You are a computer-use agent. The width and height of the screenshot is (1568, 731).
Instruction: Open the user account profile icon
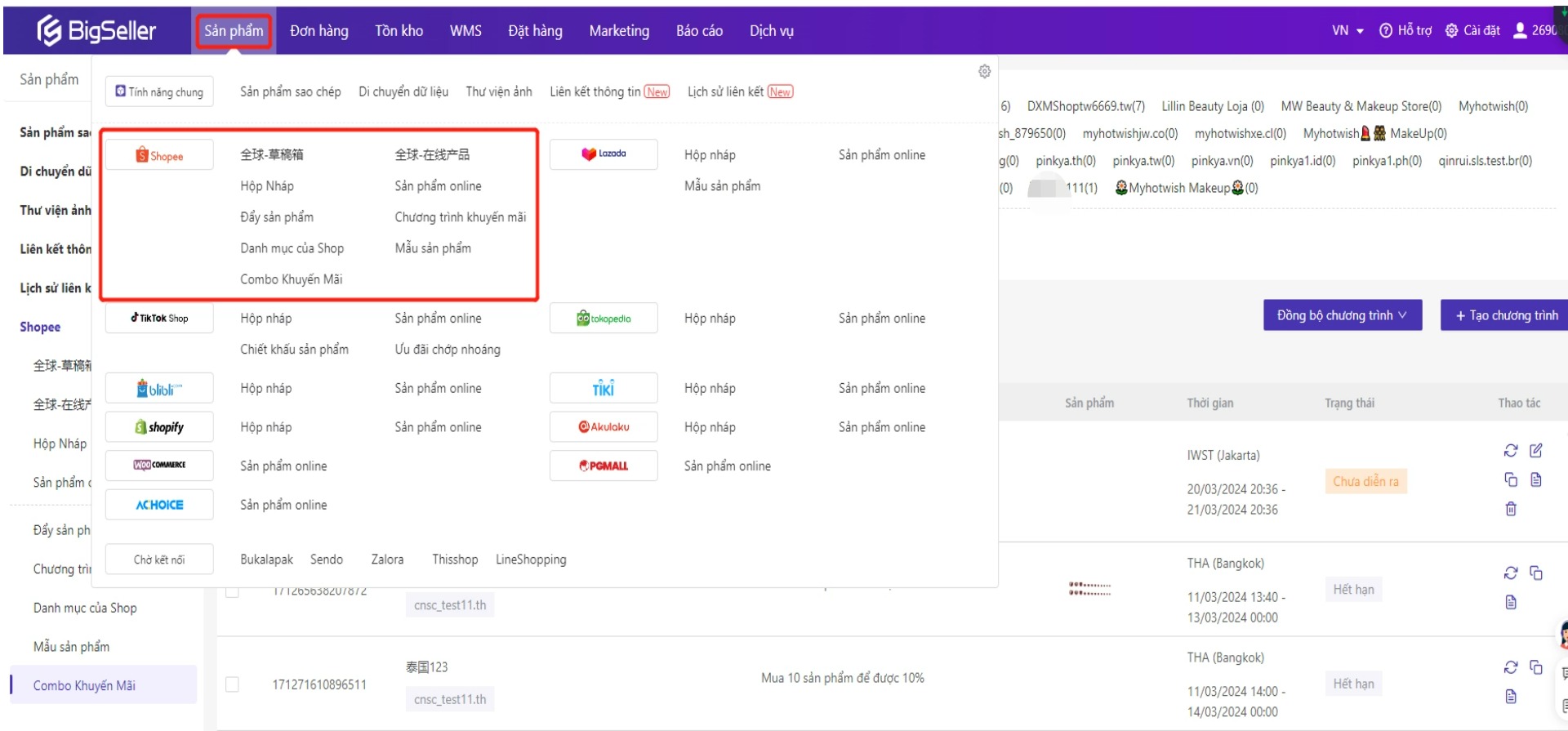[x=1520, y=30]
